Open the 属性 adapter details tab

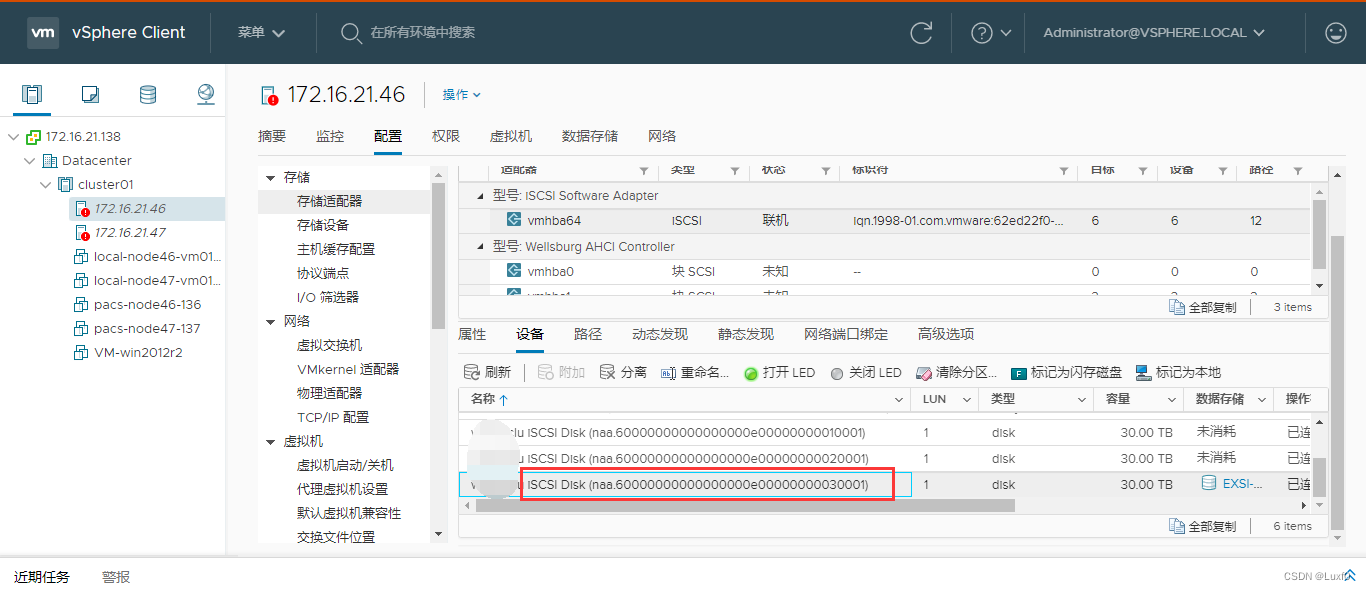click(x=472, y=334)
